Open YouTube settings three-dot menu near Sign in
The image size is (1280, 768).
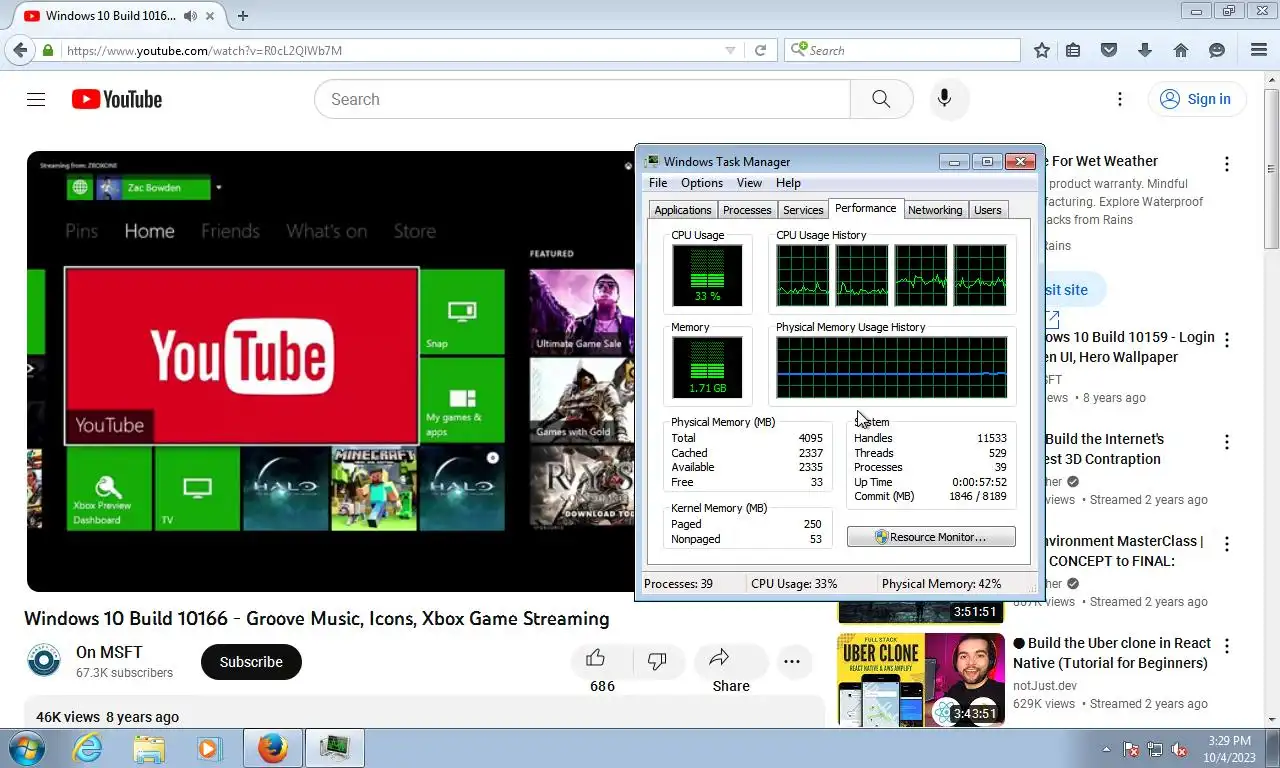(x=1120, y=99)
